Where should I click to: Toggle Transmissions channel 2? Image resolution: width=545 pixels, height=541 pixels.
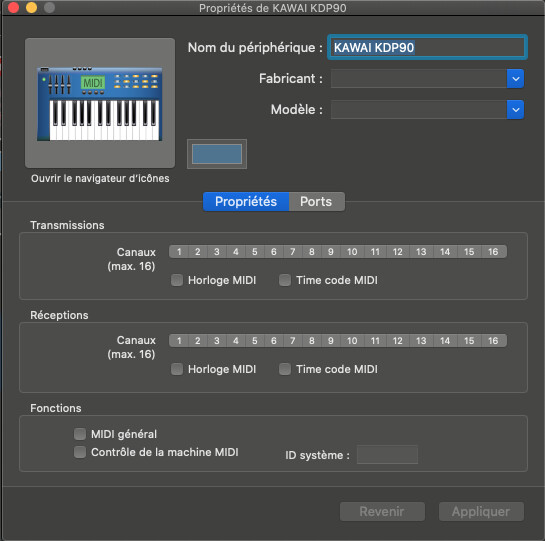pos(198,252)
